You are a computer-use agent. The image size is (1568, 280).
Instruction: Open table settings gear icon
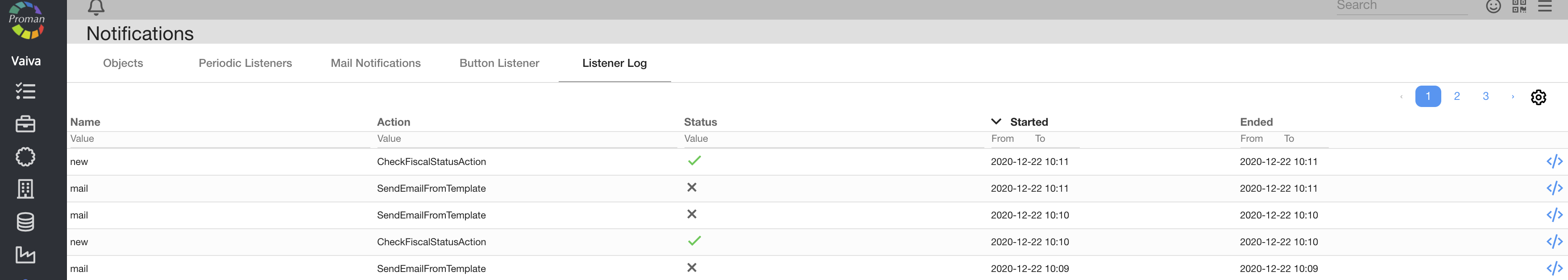click(1538, 97)
